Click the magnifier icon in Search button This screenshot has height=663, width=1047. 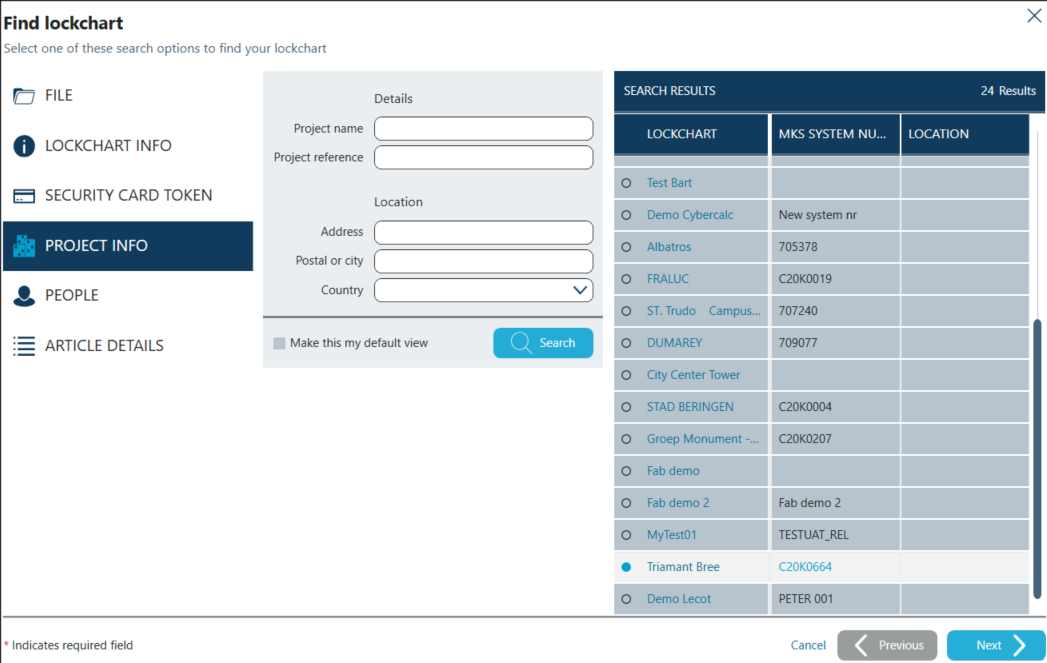tap(521, 343)
